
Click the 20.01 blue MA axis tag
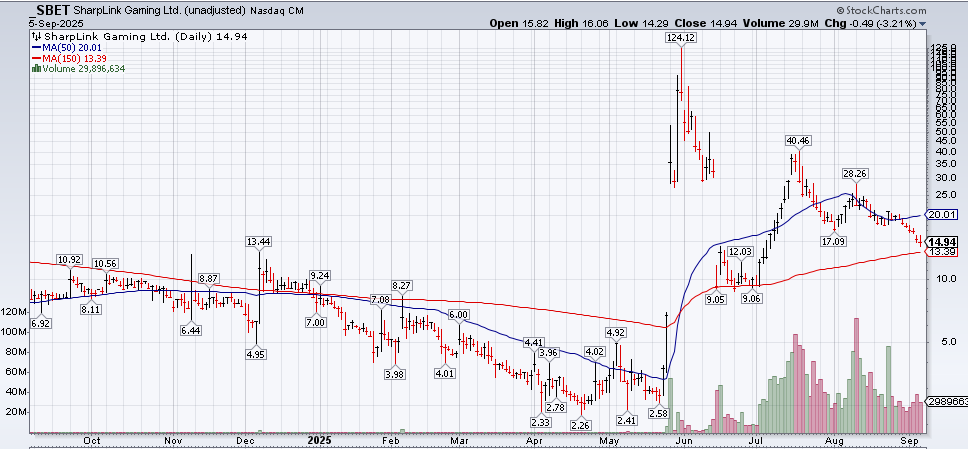pos(943,215)
